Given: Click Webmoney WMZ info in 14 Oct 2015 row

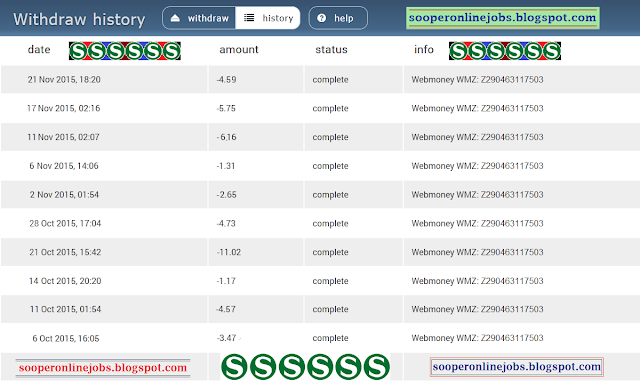Looking at the screenshot, I should point(477,281).
